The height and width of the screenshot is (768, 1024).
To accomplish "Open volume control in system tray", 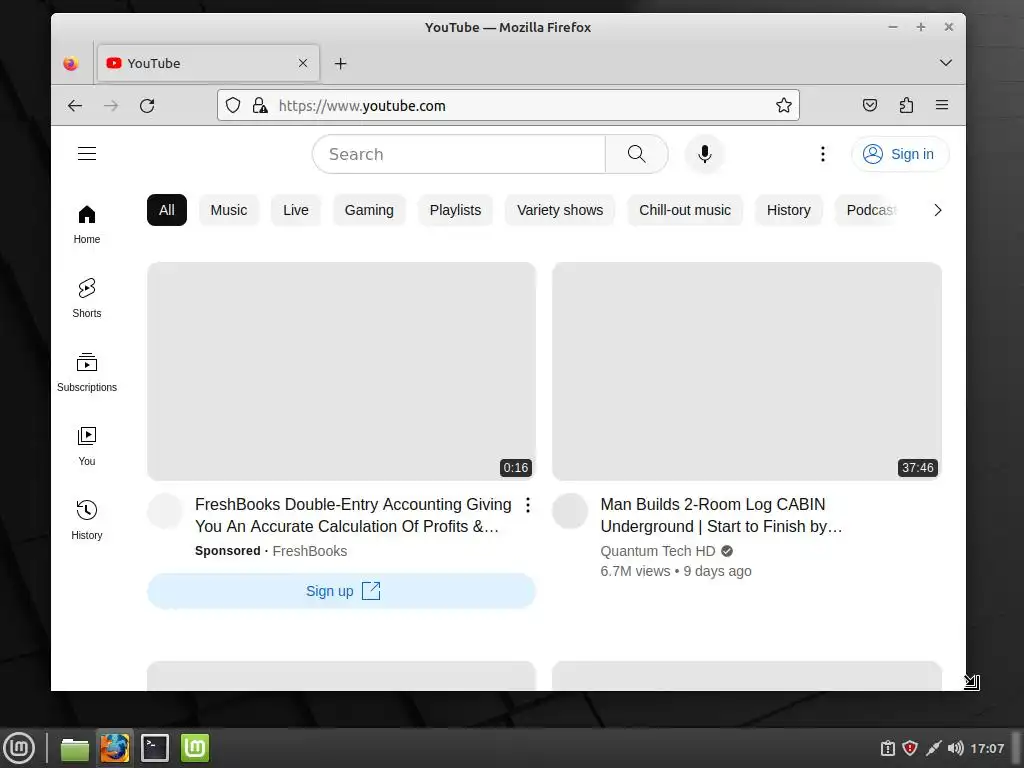I will click(x=955, y=748).
